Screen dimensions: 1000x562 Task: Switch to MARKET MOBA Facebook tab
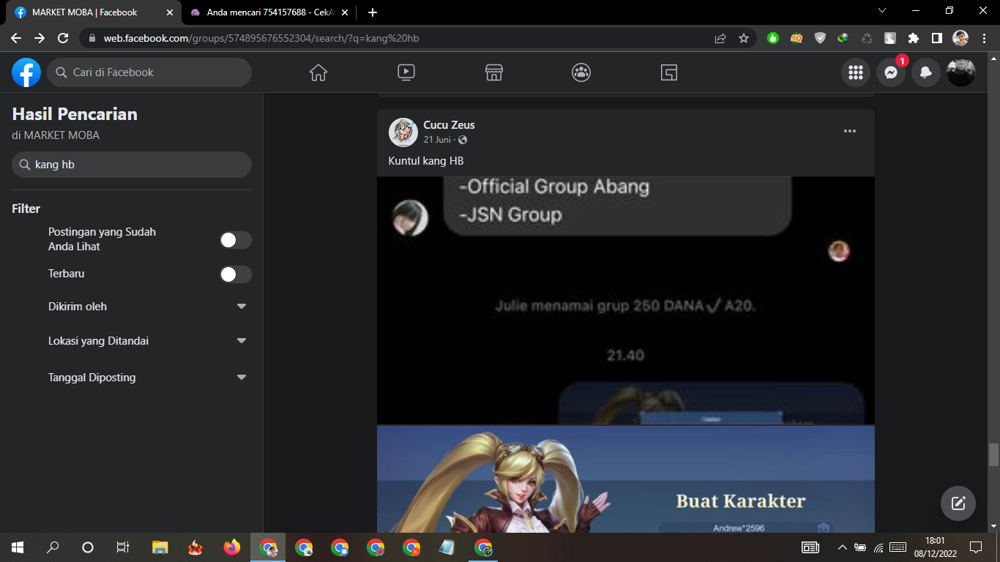[x=92, y=13]
